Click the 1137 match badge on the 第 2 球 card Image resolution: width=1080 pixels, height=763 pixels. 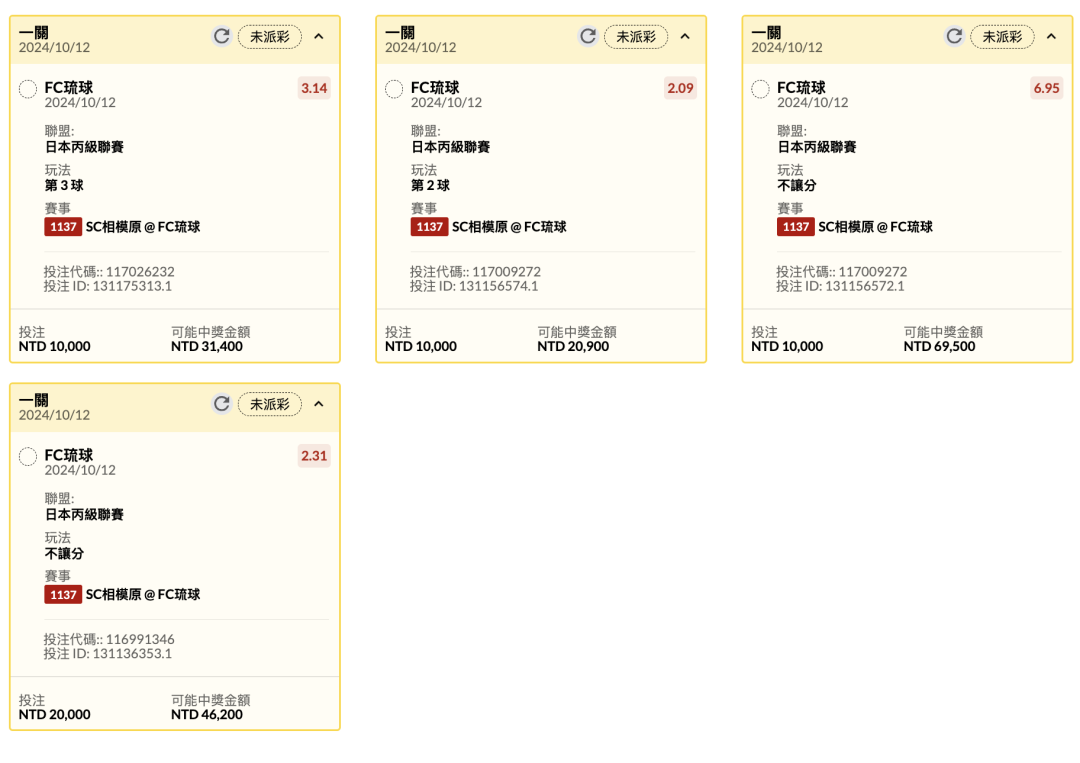(430, 227)
